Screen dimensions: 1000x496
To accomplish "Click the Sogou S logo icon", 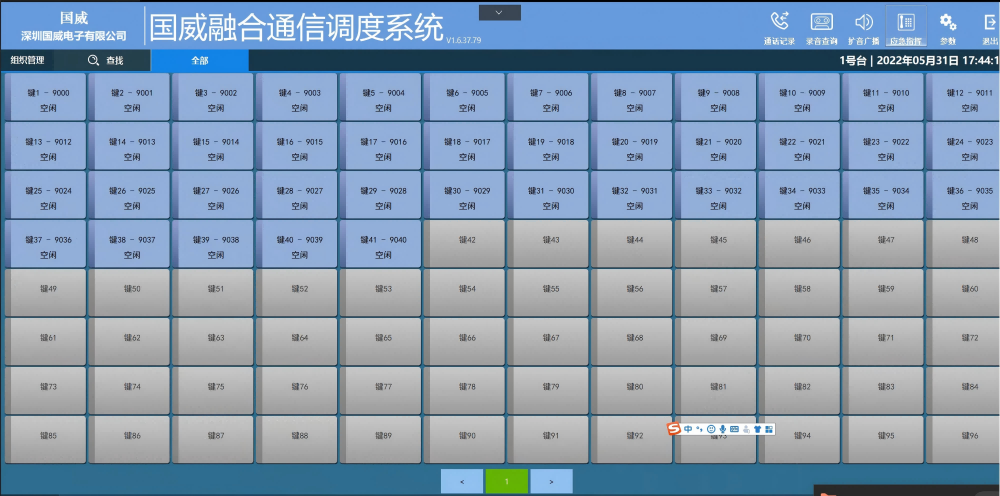I will [674, 429].
